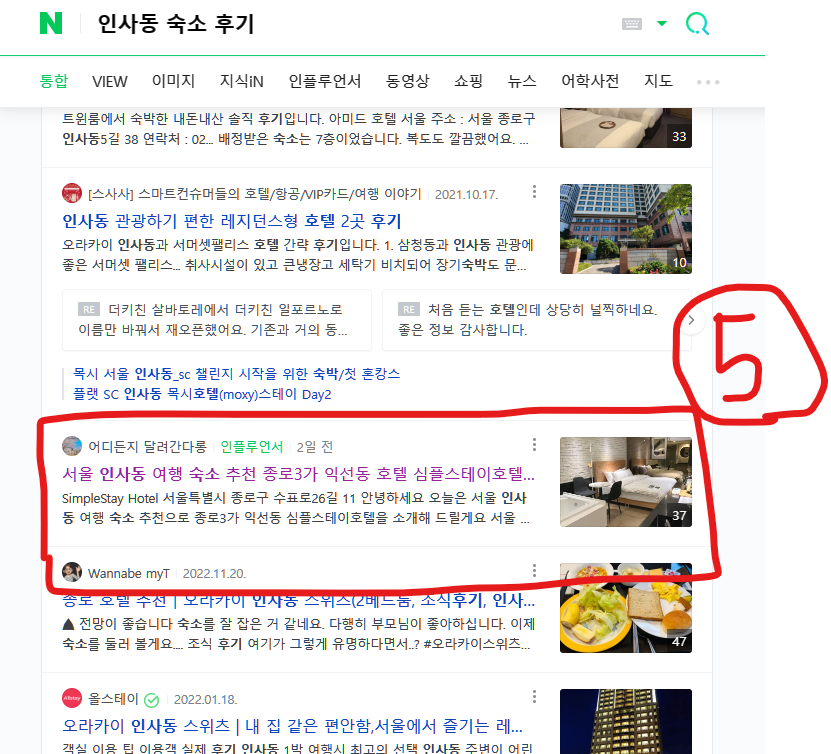Open the options menu for Wannabe myT post
Image resolution: width=831 pixels, height=754 pixels.
click(534, 571)
